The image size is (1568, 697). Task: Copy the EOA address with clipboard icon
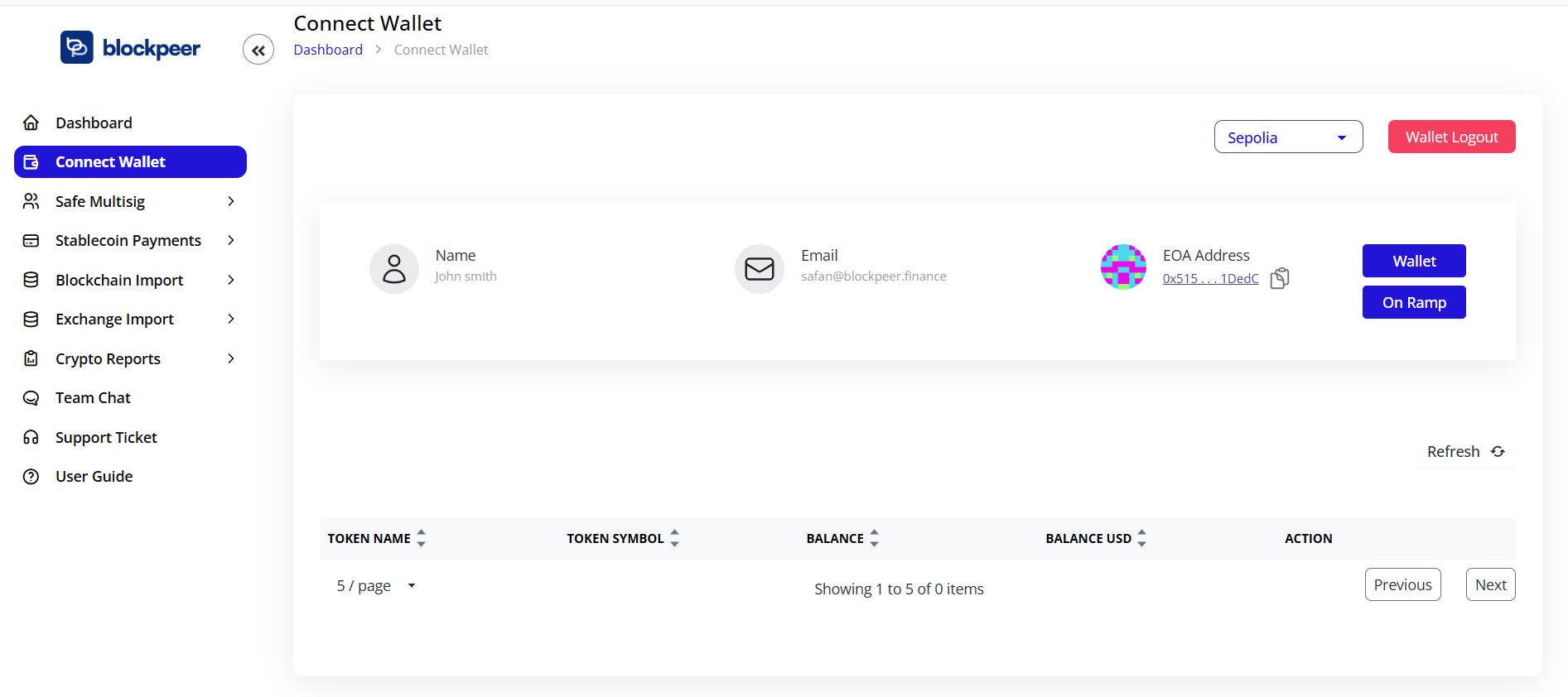coord(1280,278)
